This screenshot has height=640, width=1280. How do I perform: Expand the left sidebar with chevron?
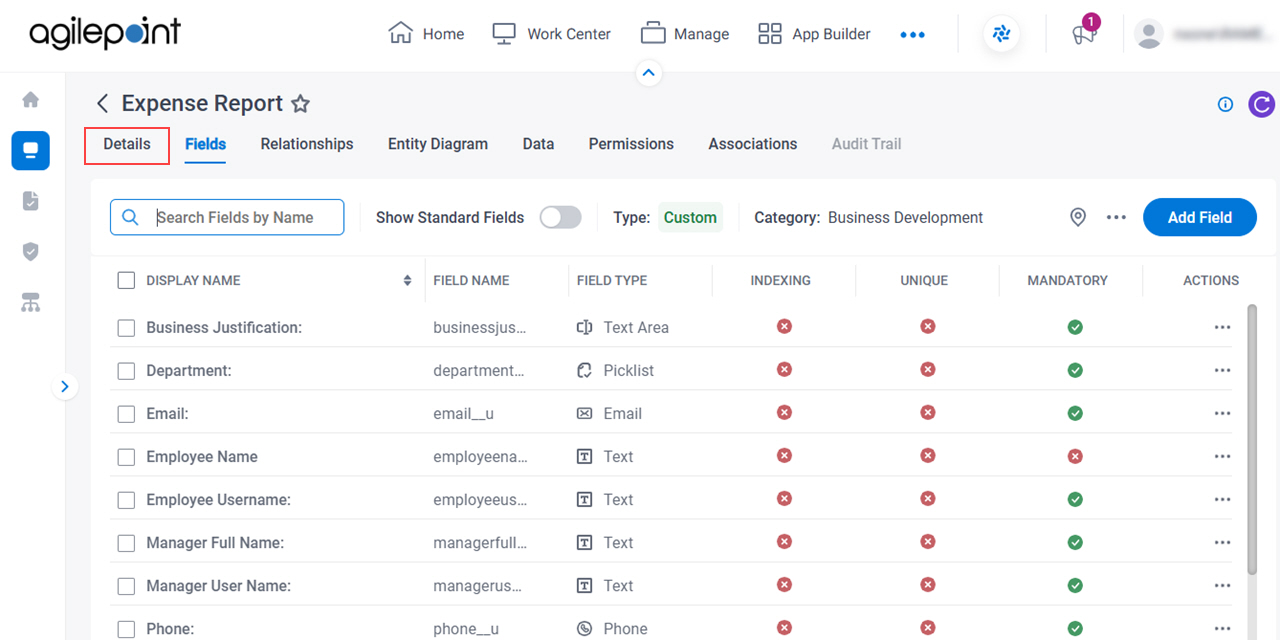tap(65, 386)
